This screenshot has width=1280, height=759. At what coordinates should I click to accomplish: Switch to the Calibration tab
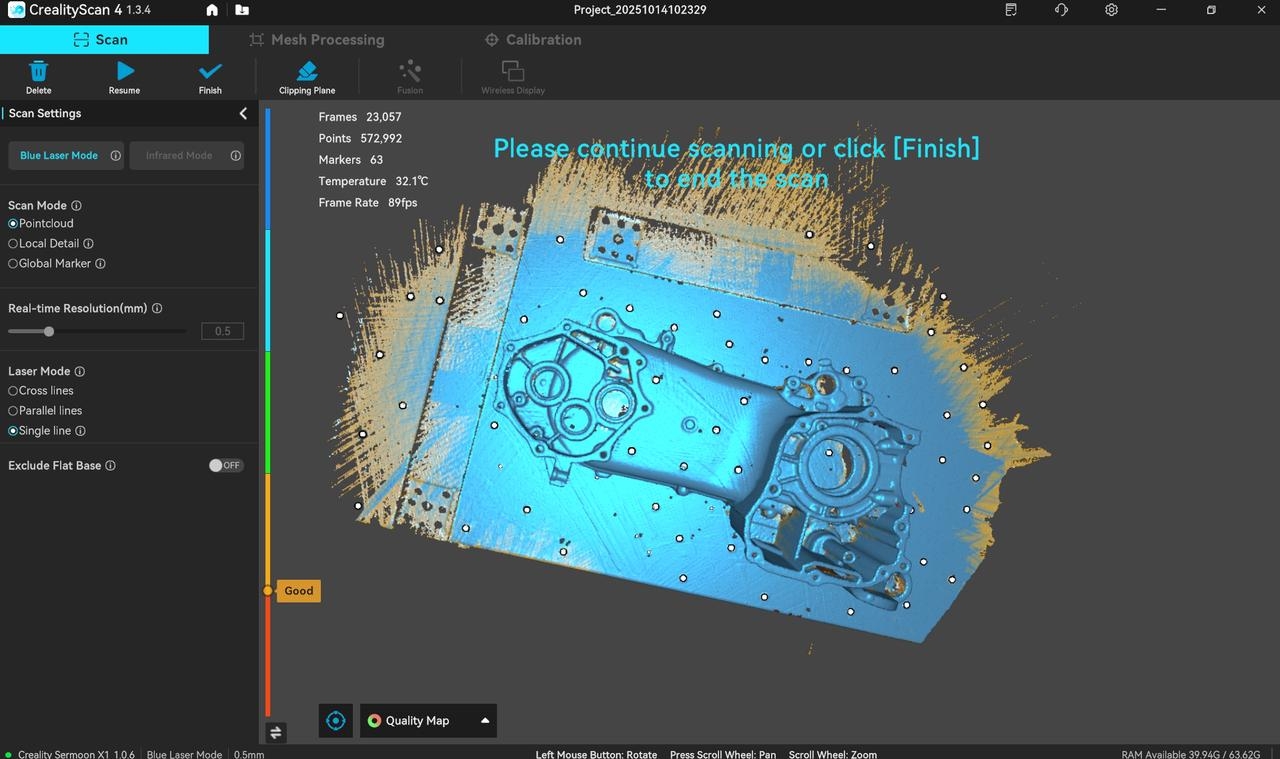click(533, 40)
